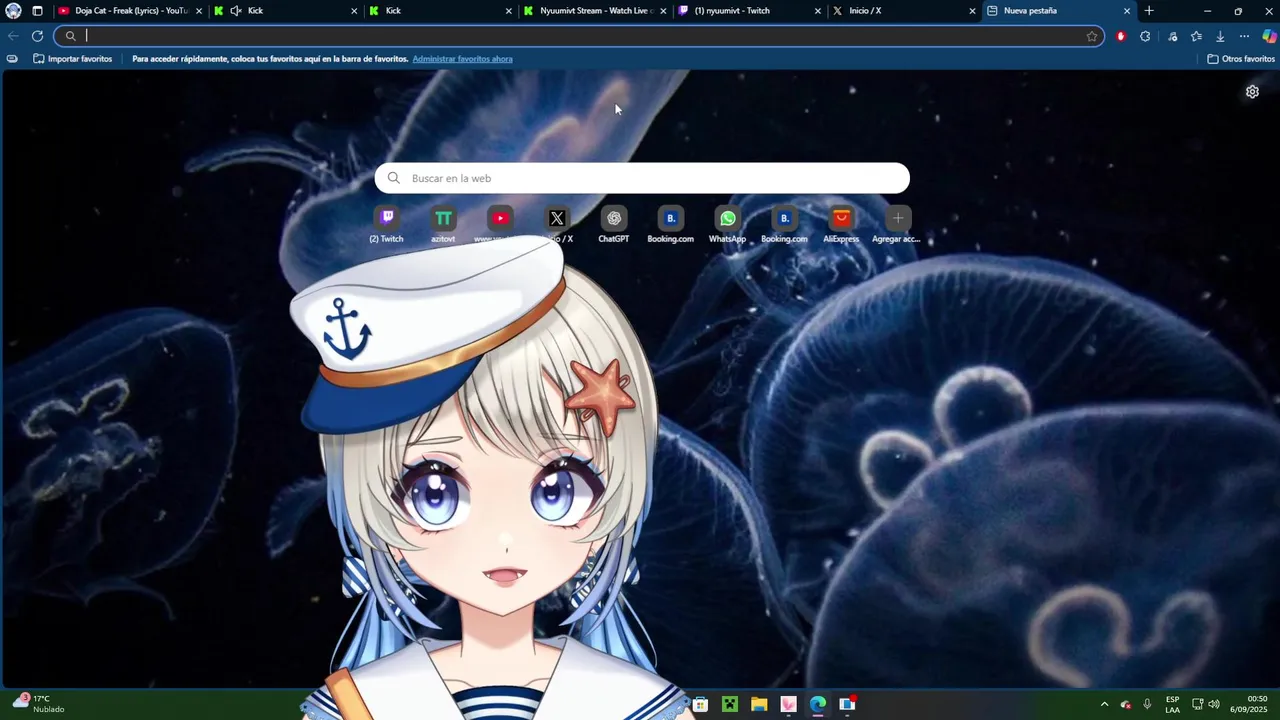This screenshot has height=720, width=1280.
Task: Open the extensions puzzle icon
Action: (1145, 36)
